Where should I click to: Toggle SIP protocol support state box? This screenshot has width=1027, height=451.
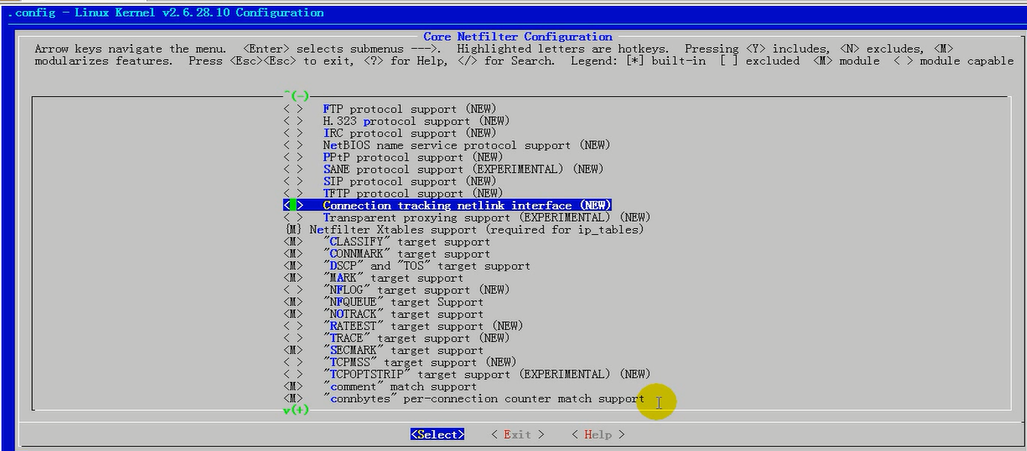tap(293, 181)
